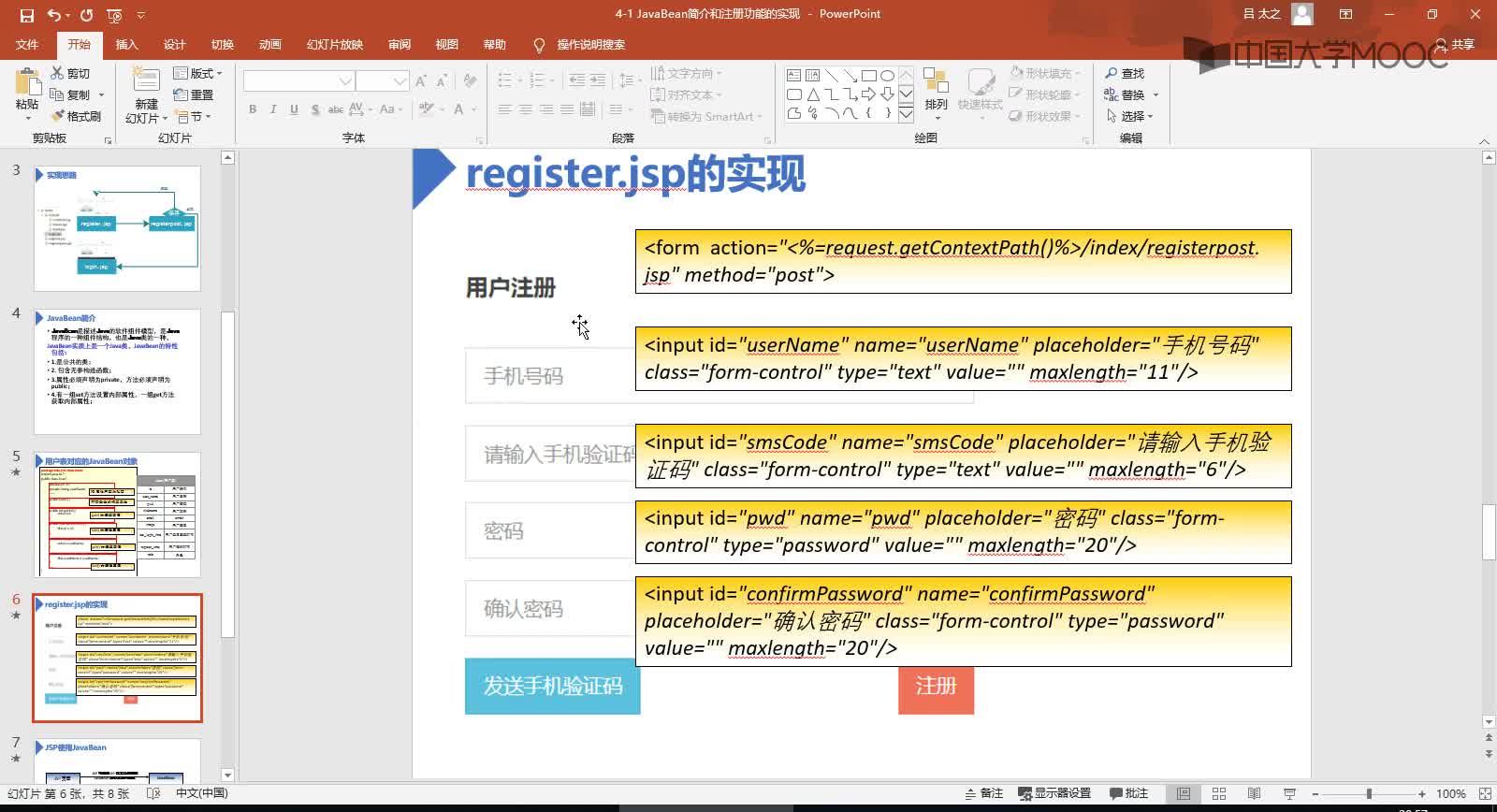This screenshot has width=1497, height=812.
Task: Switch to the Slide Show (幻灯片放映) tab
Action: tap(334, 44)
